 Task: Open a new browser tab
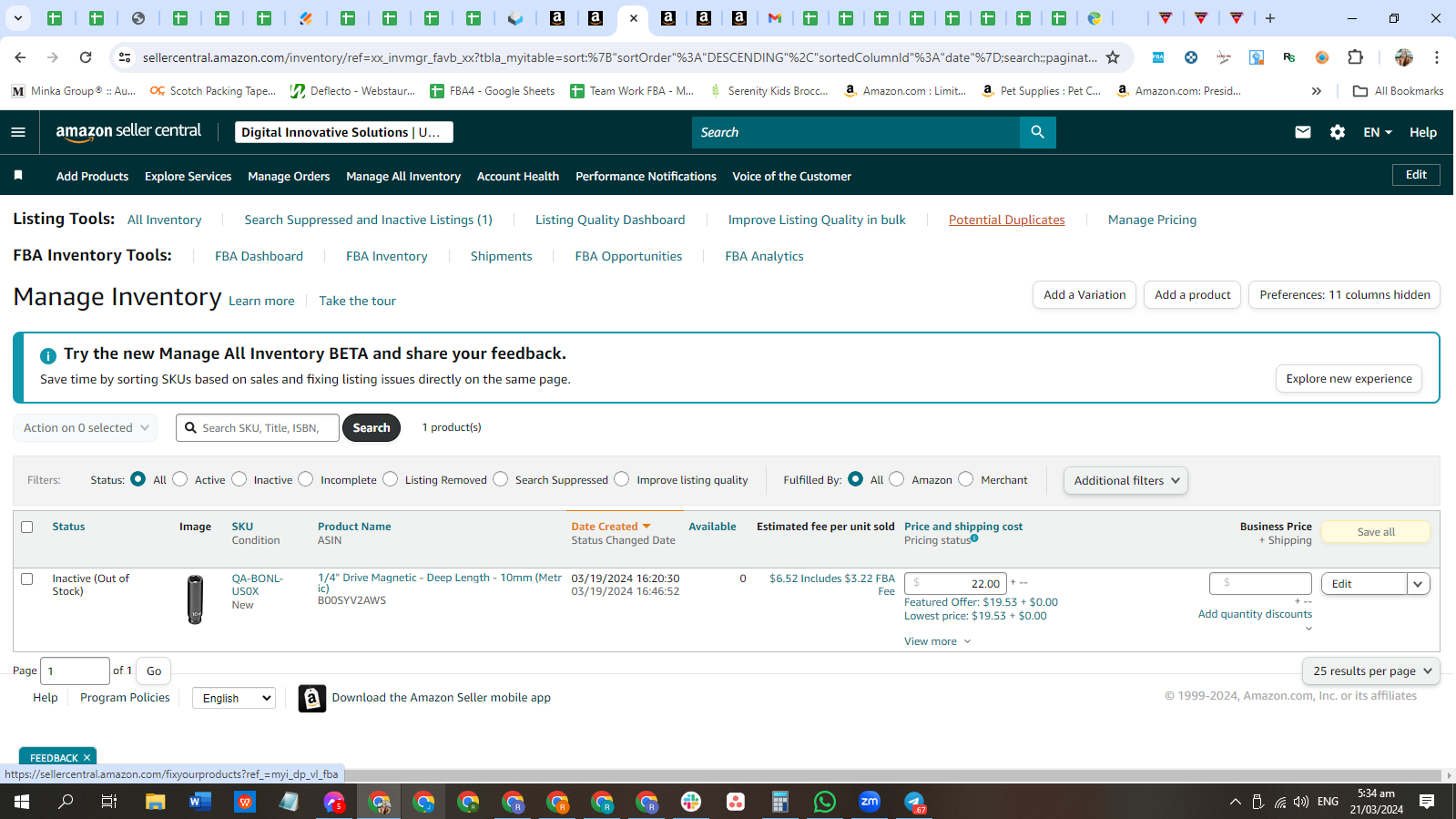pyautogui.click(x=1270, y=18)
